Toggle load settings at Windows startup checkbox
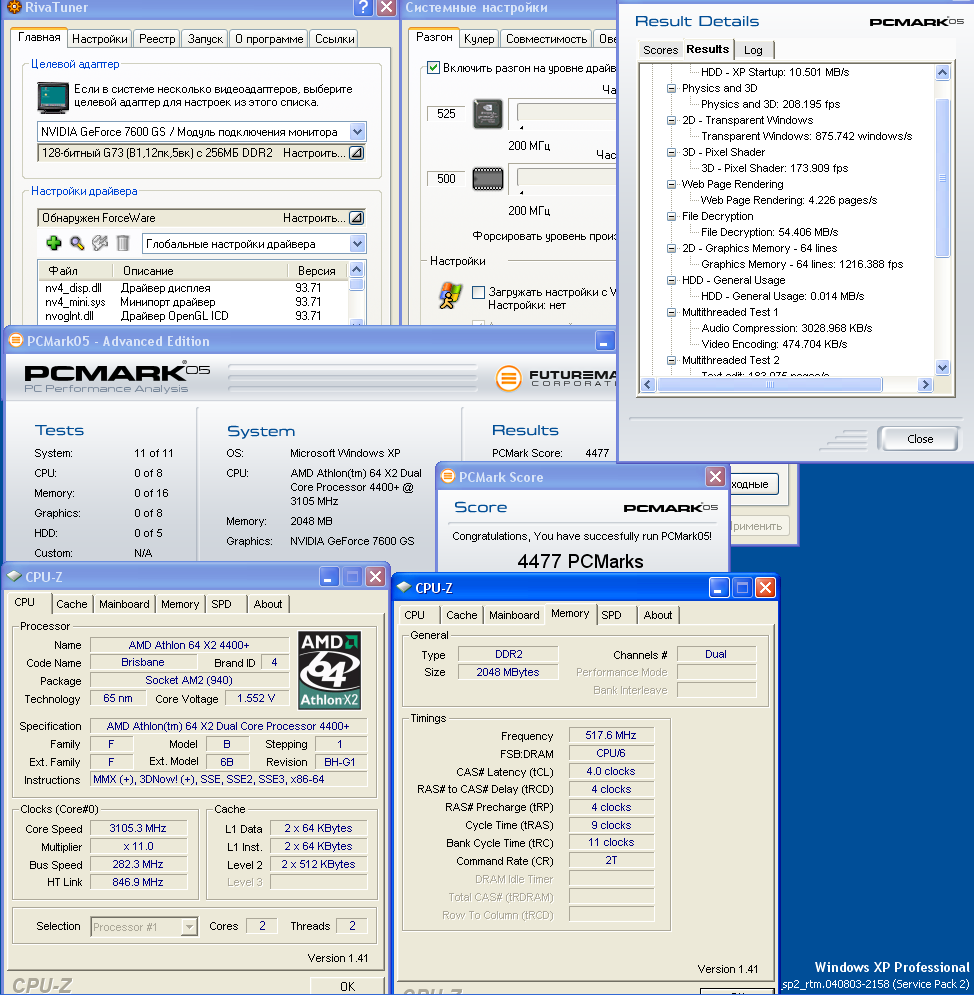974x995 pixels. click(478, 292)
